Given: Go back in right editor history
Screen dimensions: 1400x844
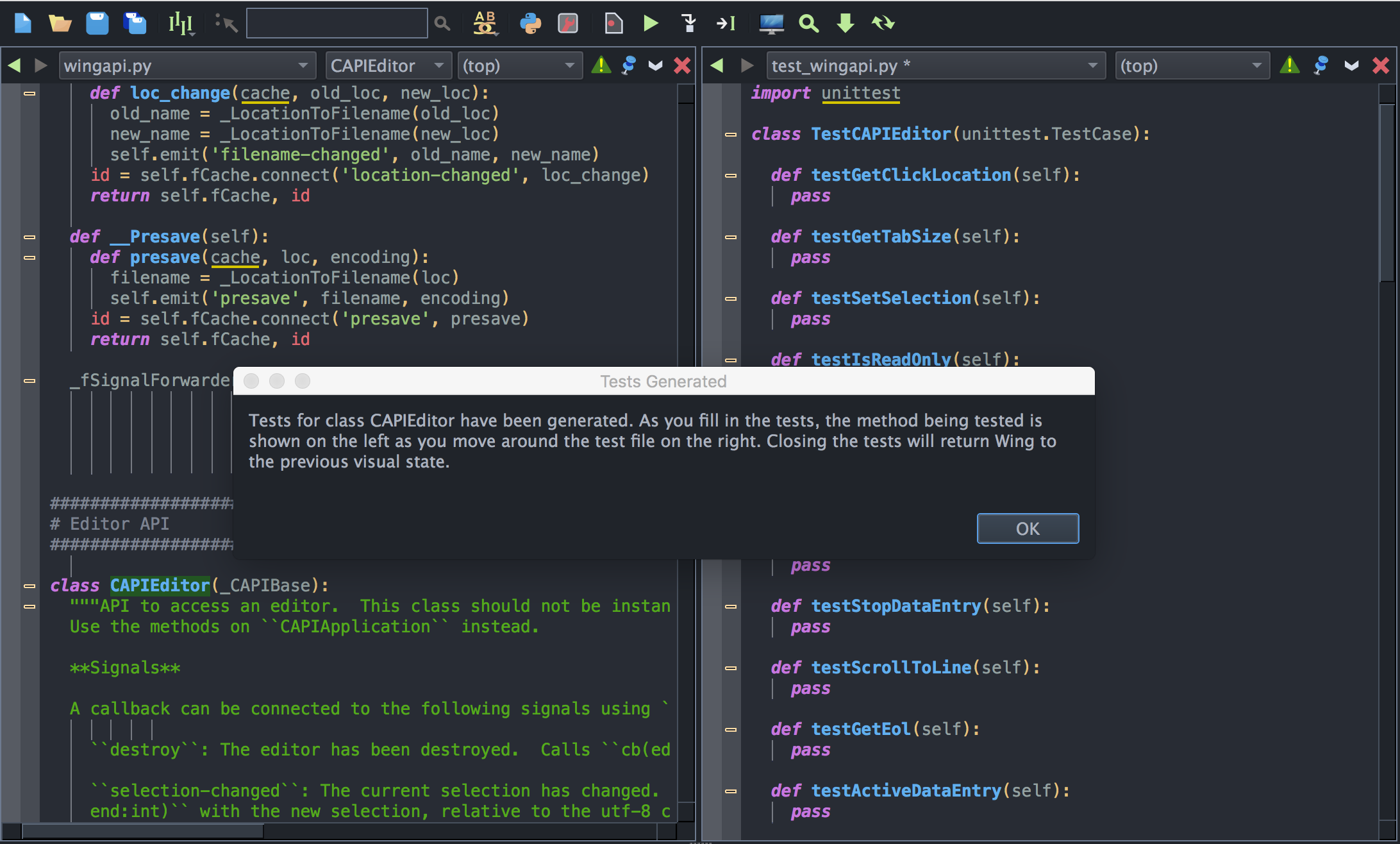Looking at the screenshot, I should tap(717, 65).
